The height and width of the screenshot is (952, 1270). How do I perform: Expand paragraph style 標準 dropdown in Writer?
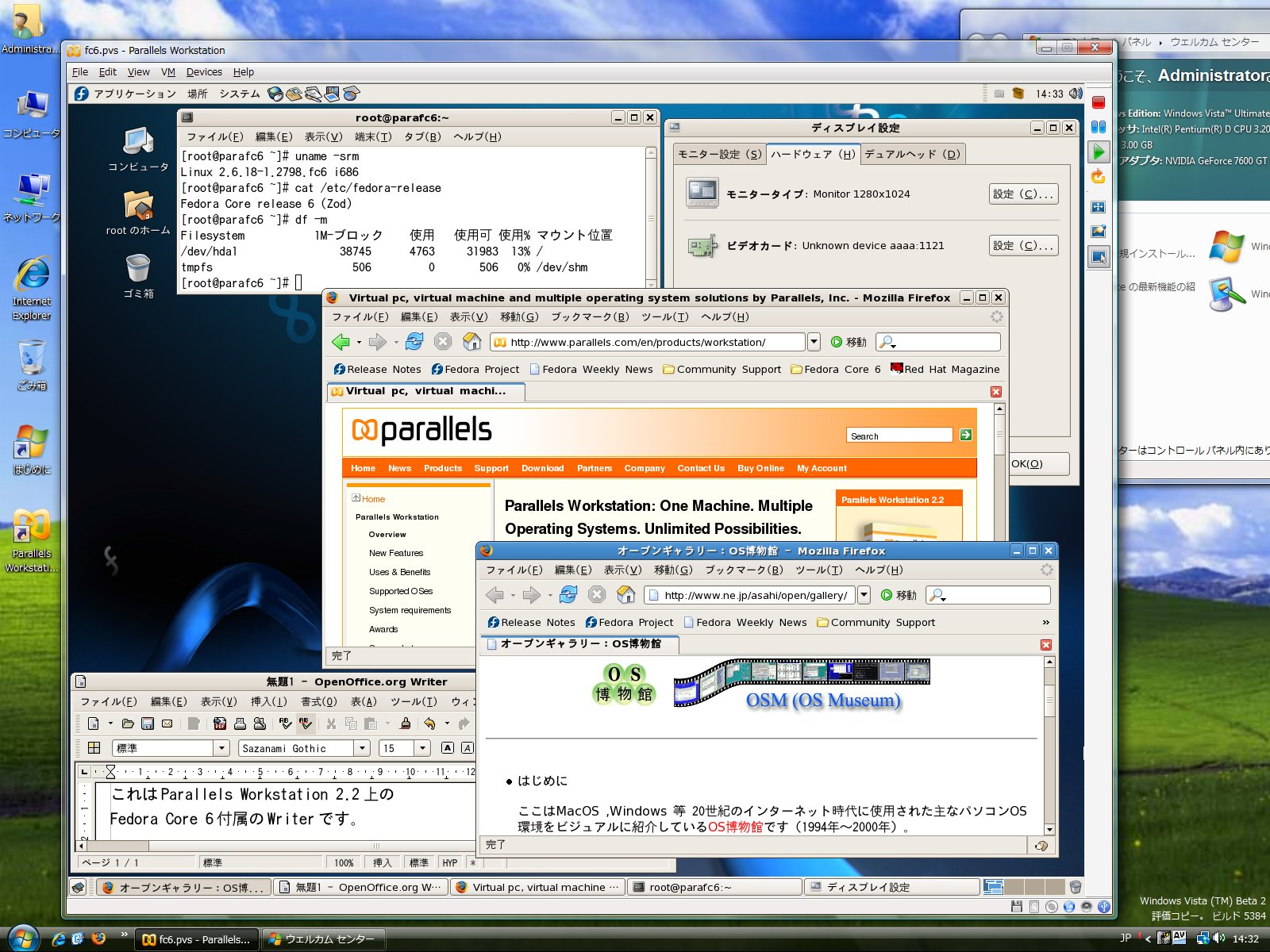pos(221,748)
